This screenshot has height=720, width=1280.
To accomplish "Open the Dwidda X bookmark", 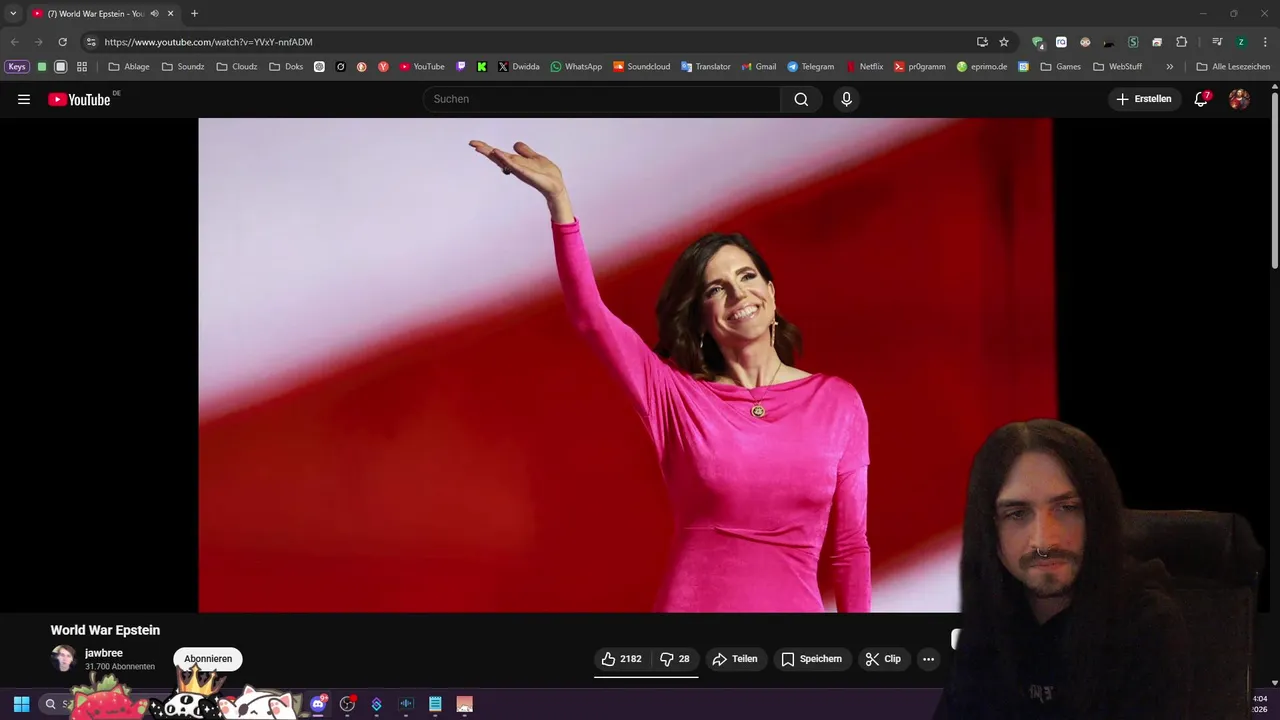I will (518, 67).
